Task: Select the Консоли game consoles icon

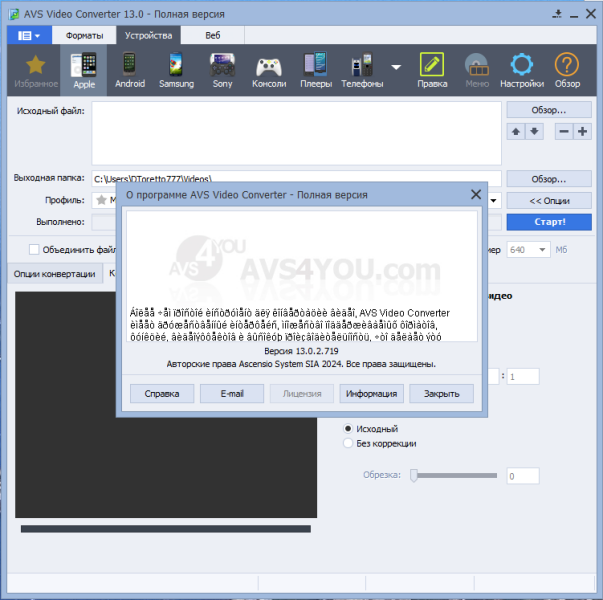Action: (x=269, y=70)
